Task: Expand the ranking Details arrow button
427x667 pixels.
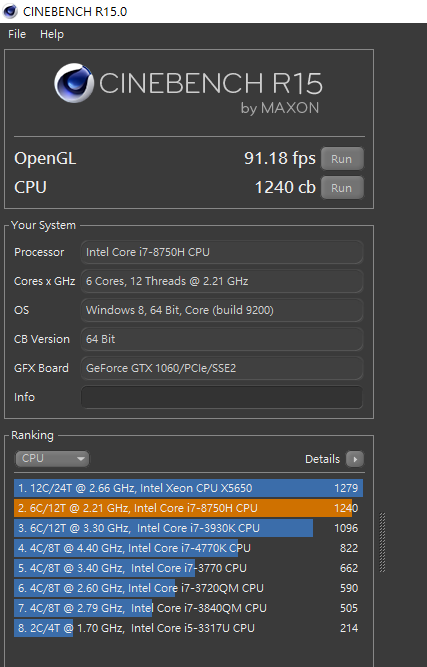Action: pos(355,459)
